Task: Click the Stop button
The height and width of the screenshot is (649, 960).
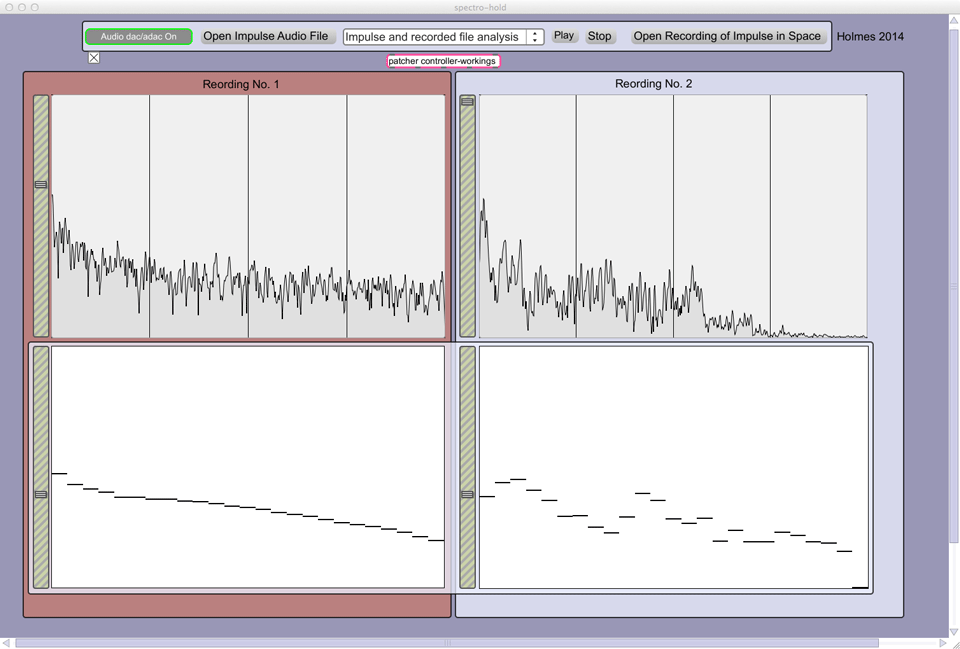Action: pyautogui.click(x=599, y=36)
